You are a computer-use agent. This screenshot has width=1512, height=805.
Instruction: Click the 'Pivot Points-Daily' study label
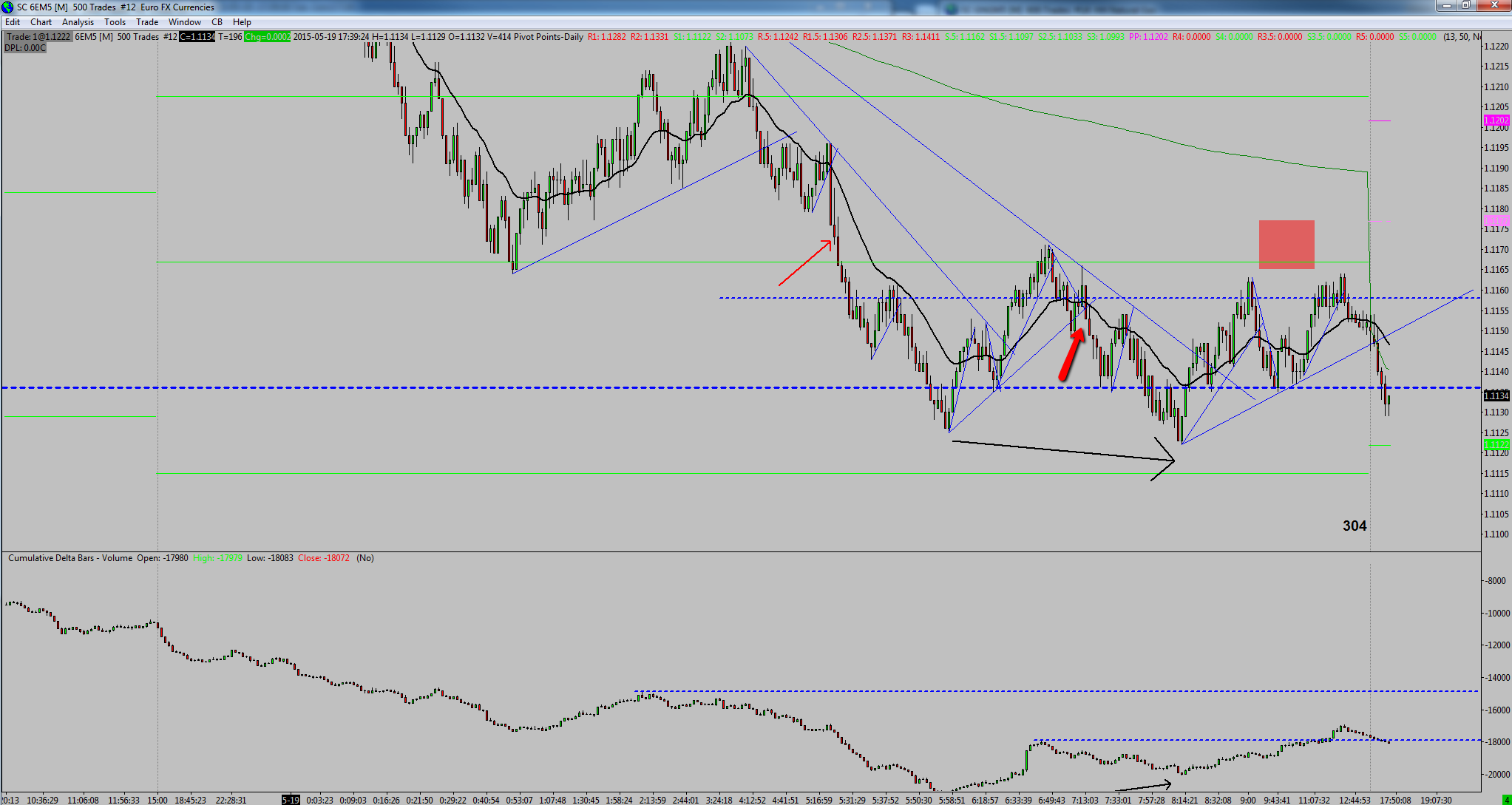click(x=549, y=37)
